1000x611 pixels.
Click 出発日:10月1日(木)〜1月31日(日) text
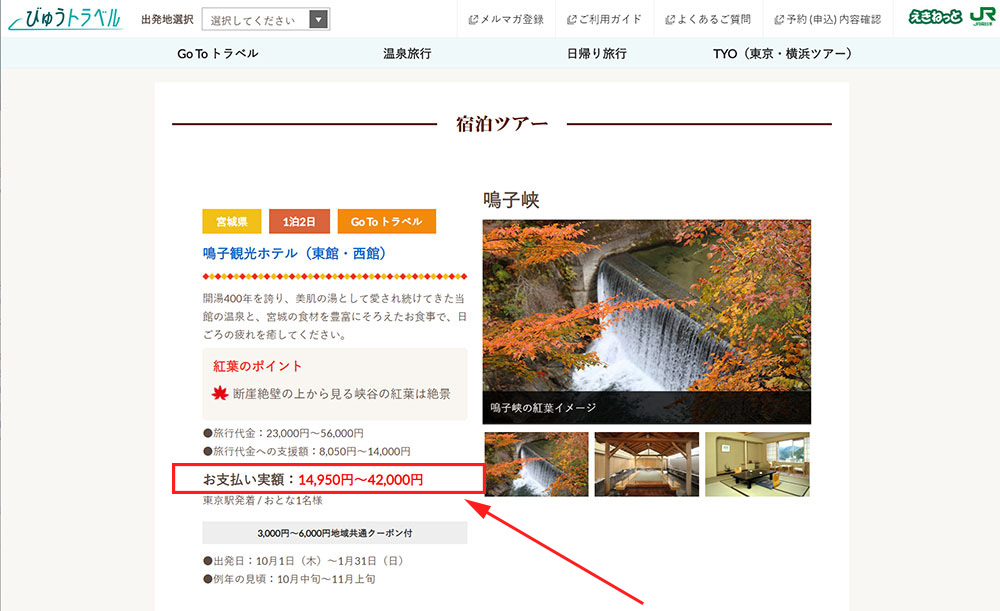tap(304, 561)
